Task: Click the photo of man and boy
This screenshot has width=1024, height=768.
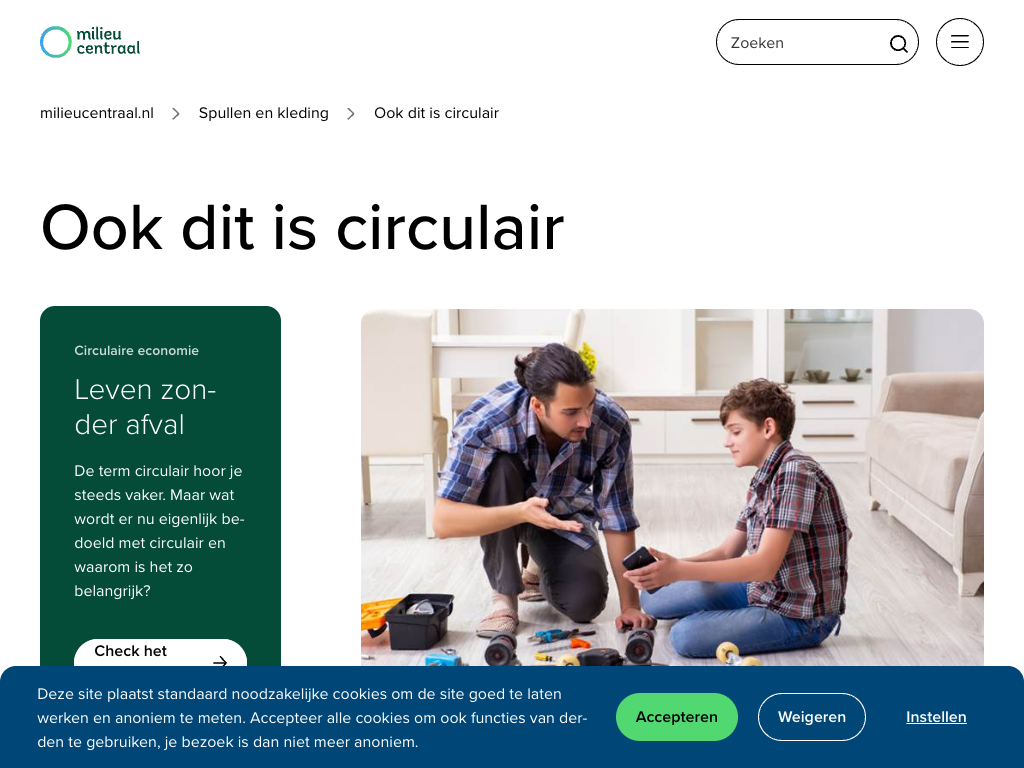Action: (x=672, y=487)
